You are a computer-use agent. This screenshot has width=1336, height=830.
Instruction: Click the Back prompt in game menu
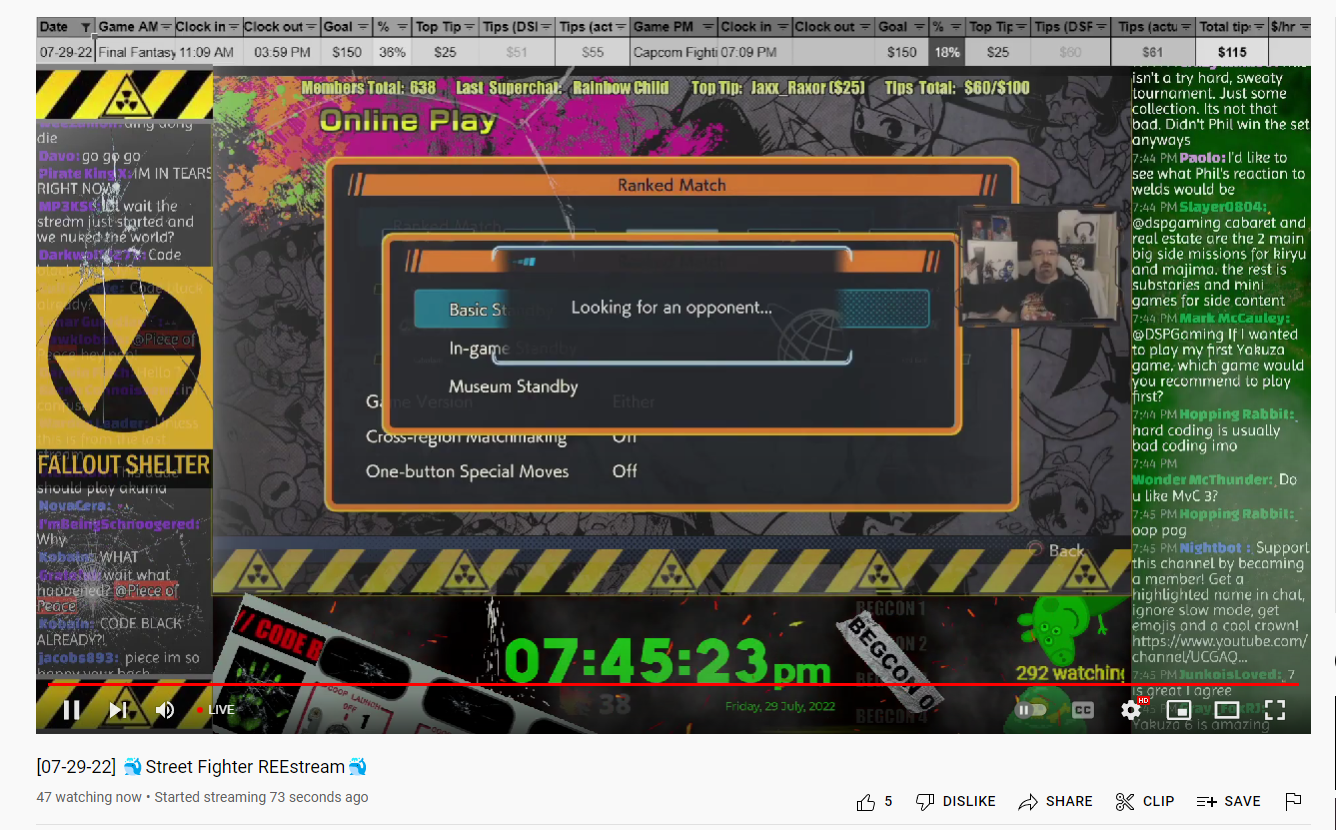[x=1058, y=550]
